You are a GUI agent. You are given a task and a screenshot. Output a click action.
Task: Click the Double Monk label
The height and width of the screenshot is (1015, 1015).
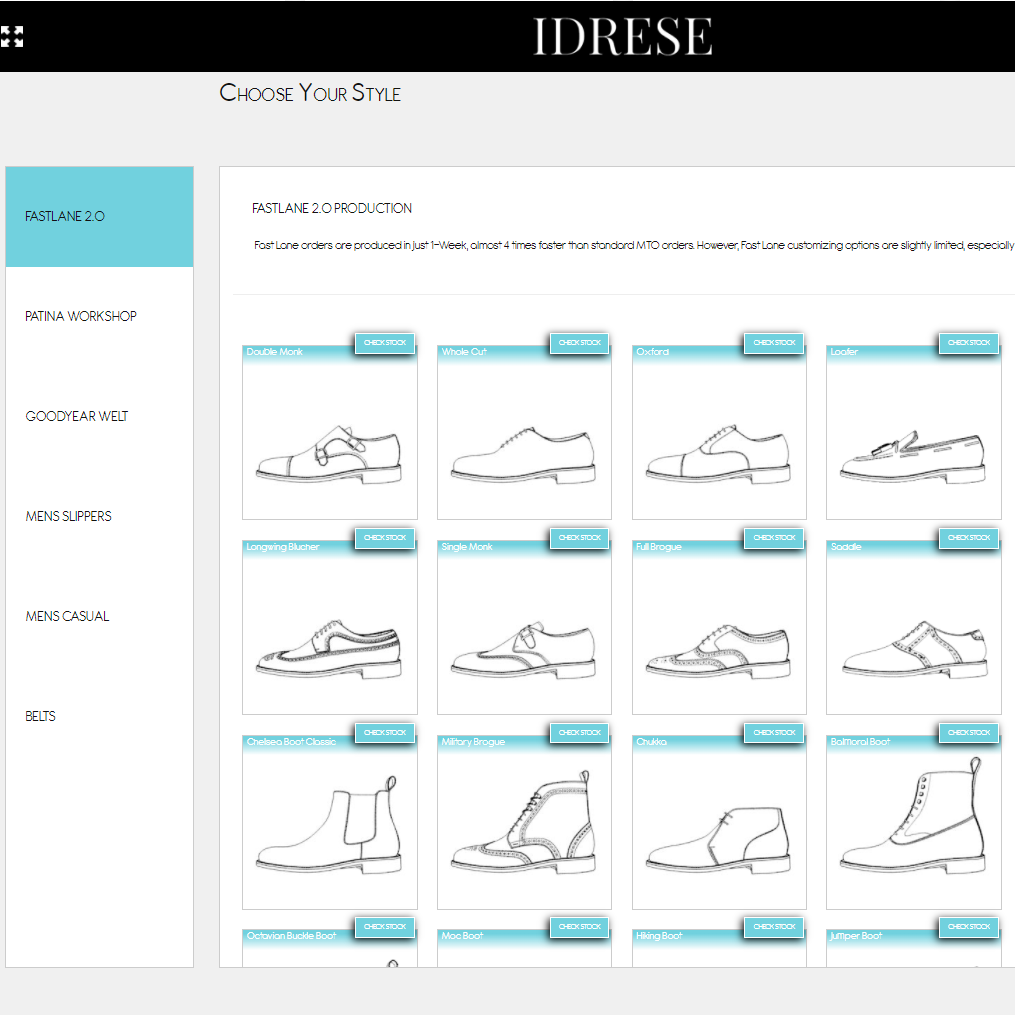[274, 351]
